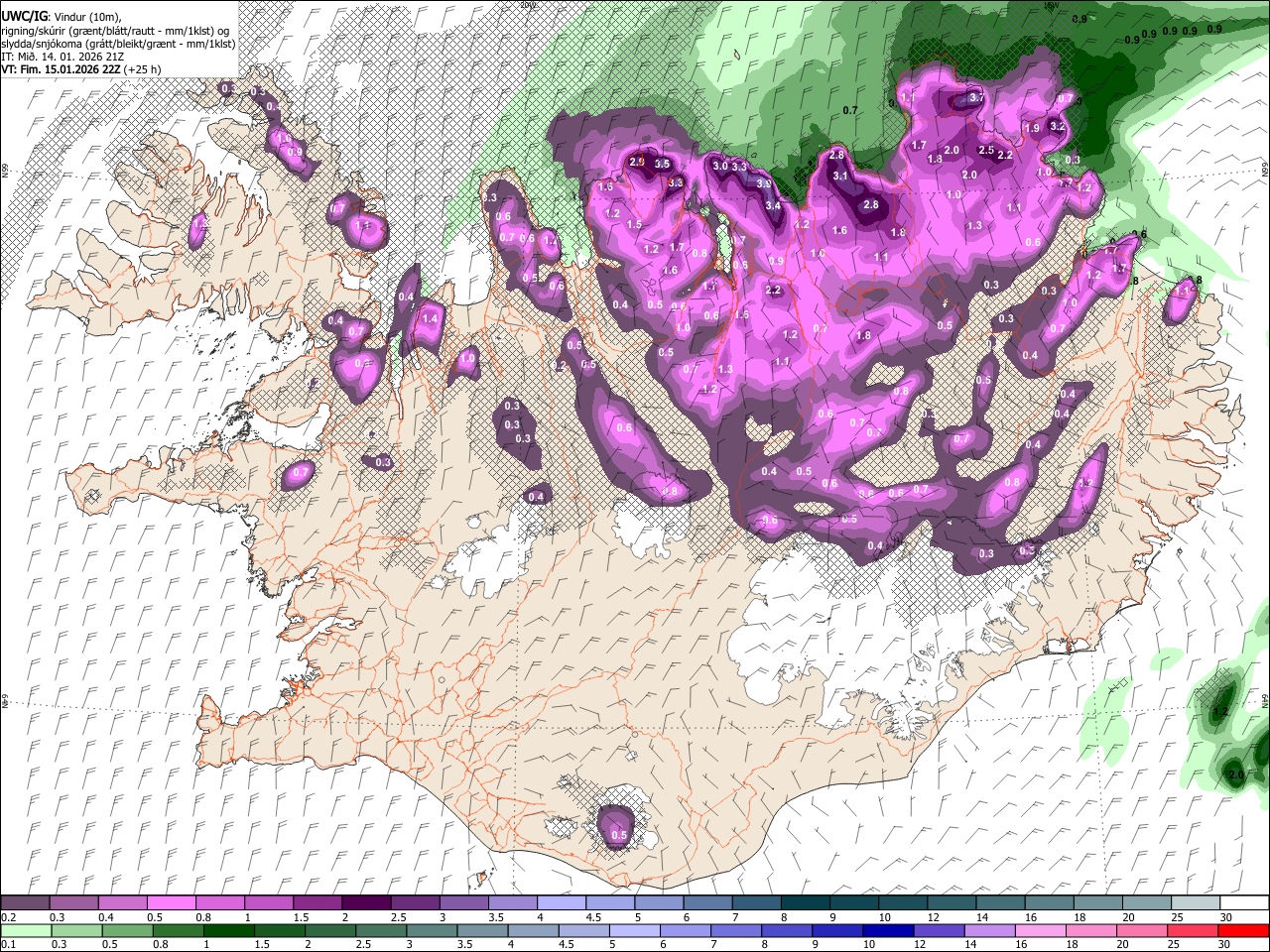1270x952 pixels.
Task: Pick the darkest purple snow swatch between 2 and 2.5
Action: click(365, 903)
